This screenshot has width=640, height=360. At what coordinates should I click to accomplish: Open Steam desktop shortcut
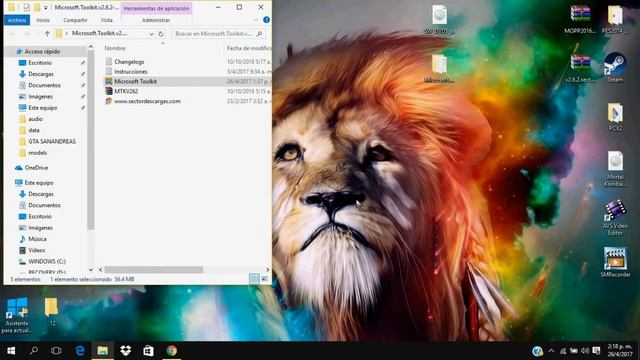(615, 68)
